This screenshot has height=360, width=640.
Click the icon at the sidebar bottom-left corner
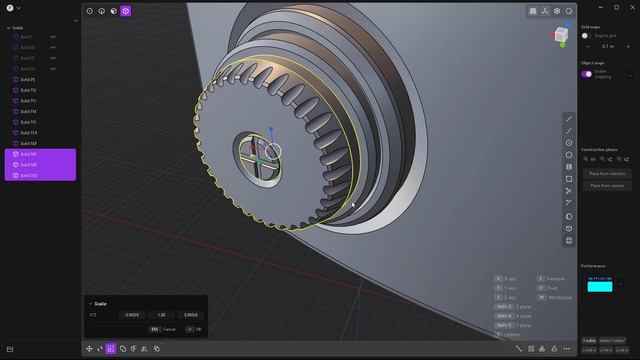pyautogui.click(x=10, y=349)
